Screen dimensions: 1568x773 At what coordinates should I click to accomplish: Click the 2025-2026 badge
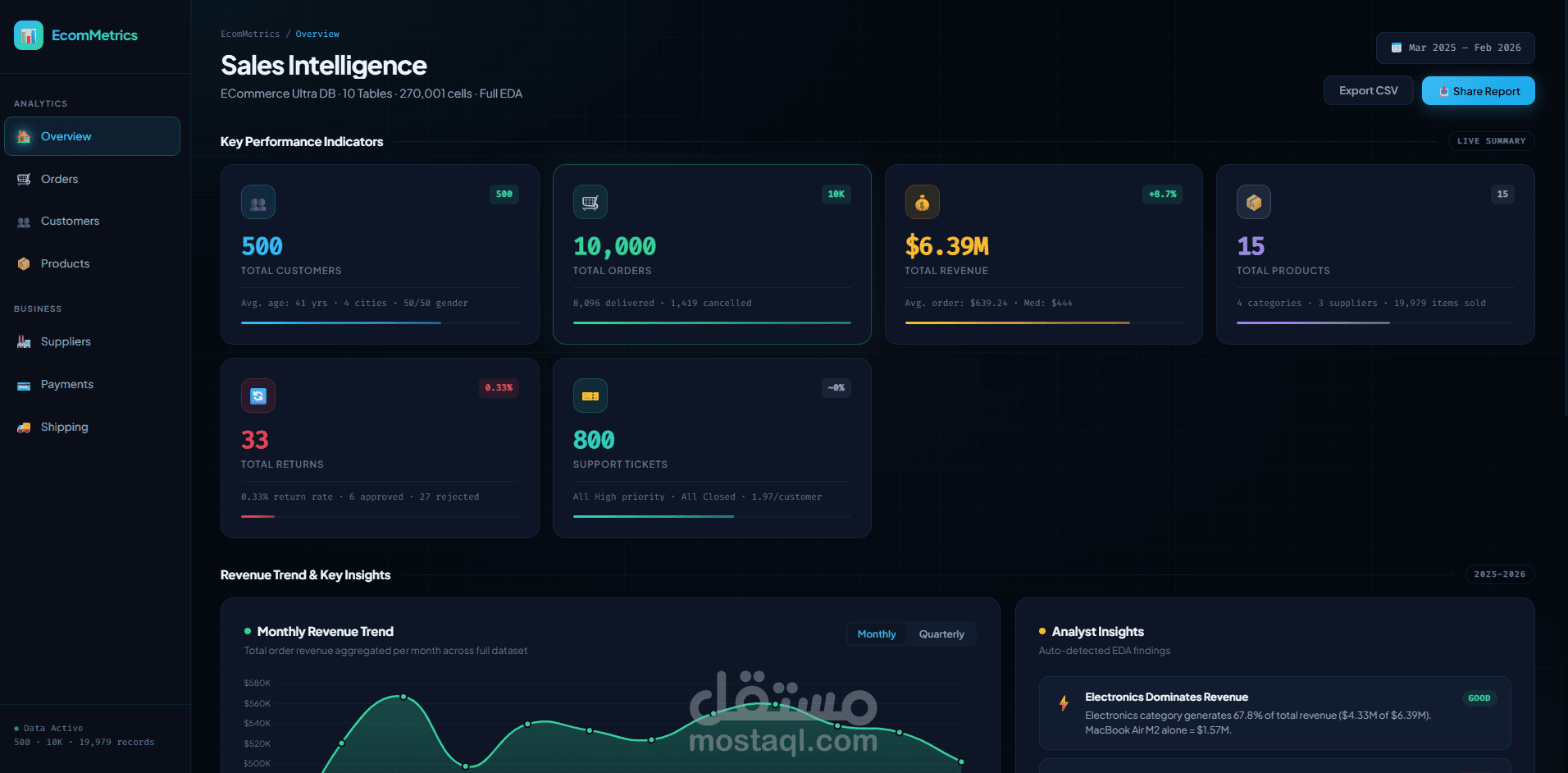click(x=1500, y=574)
